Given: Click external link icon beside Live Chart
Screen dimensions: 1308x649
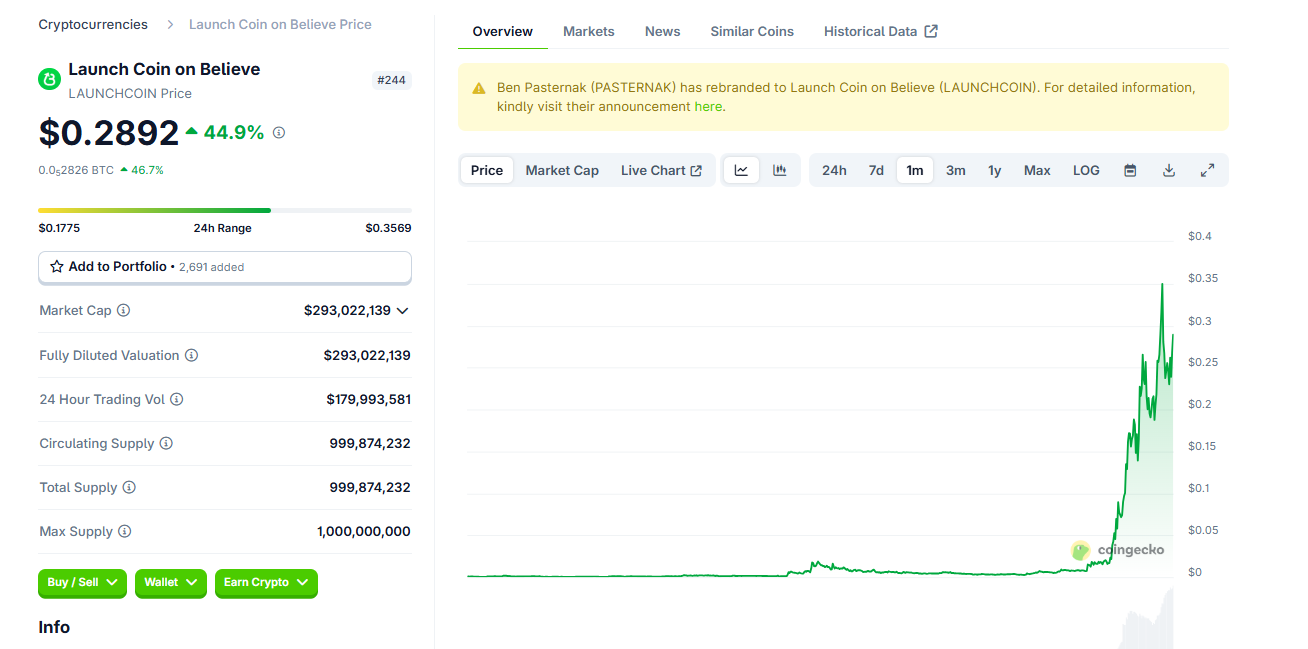Looking at the screenshot, I should click(696, 171).
